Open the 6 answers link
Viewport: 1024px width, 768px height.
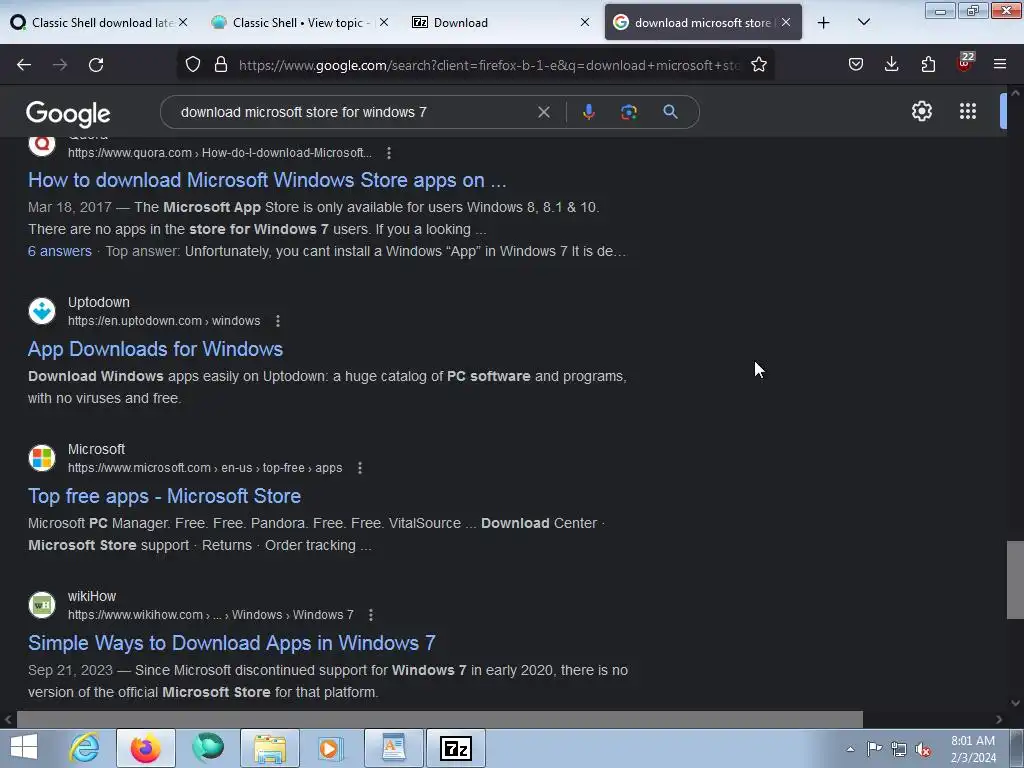point(59,251)
